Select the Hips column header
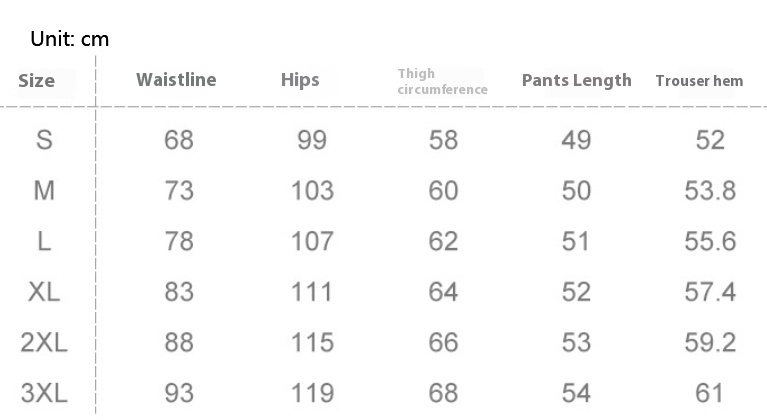Image resolution: width=767 pixels, height=420 pixels. 300,80
